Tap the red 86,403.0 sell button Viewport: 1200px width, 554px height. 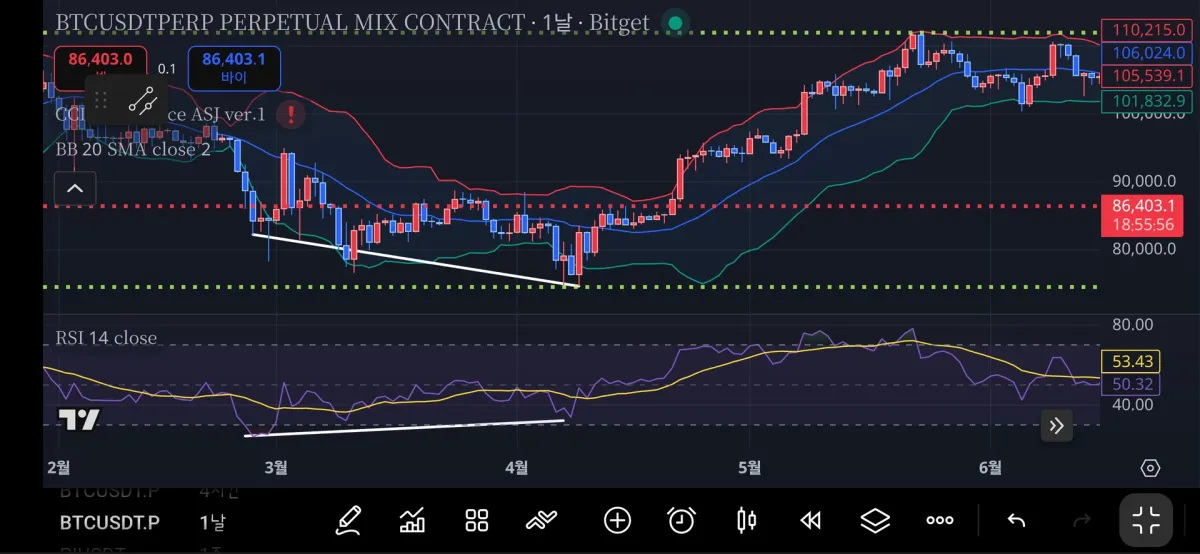(100, 68)
